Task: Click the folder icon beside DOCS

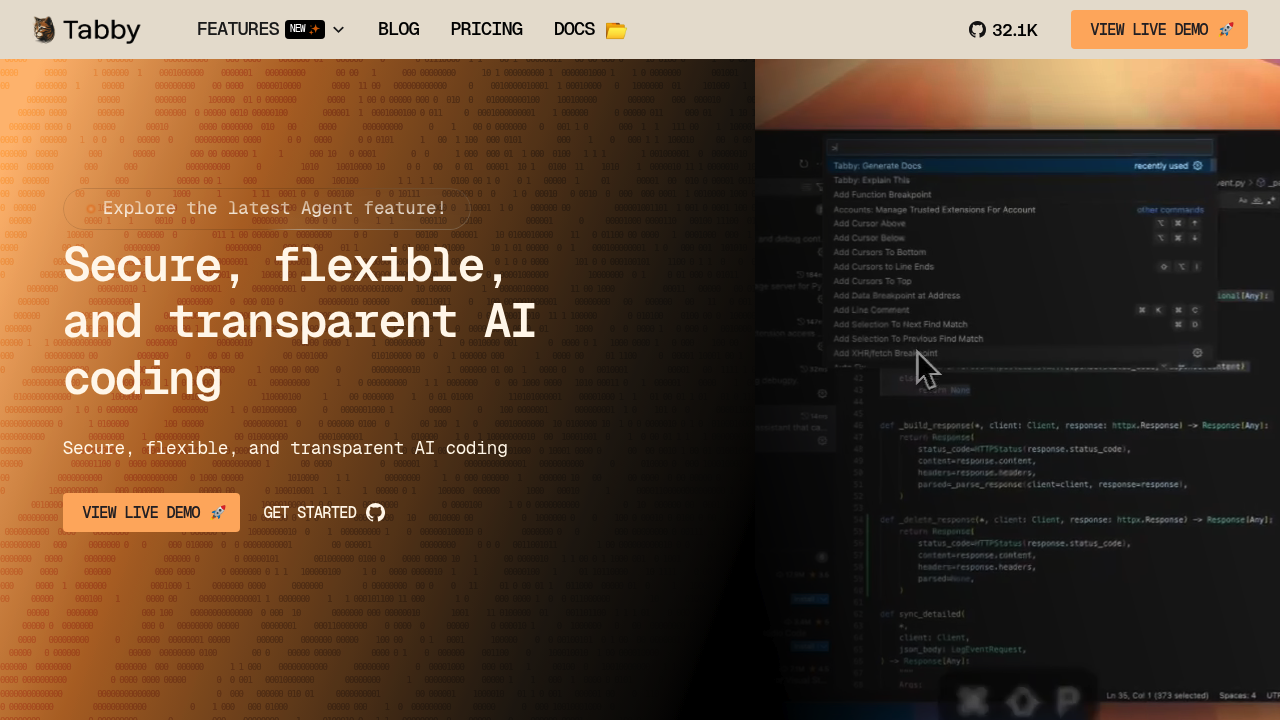Action: point(616,30)
